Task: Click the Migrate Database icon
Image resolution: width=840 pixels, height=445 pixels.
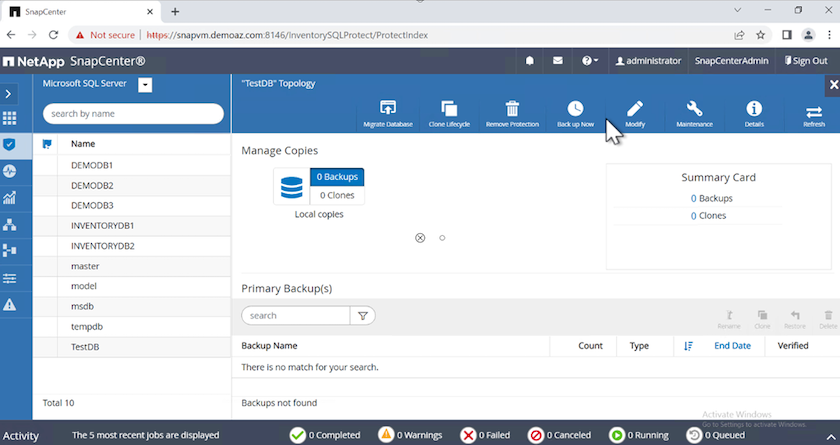Action: coord(387,108)
